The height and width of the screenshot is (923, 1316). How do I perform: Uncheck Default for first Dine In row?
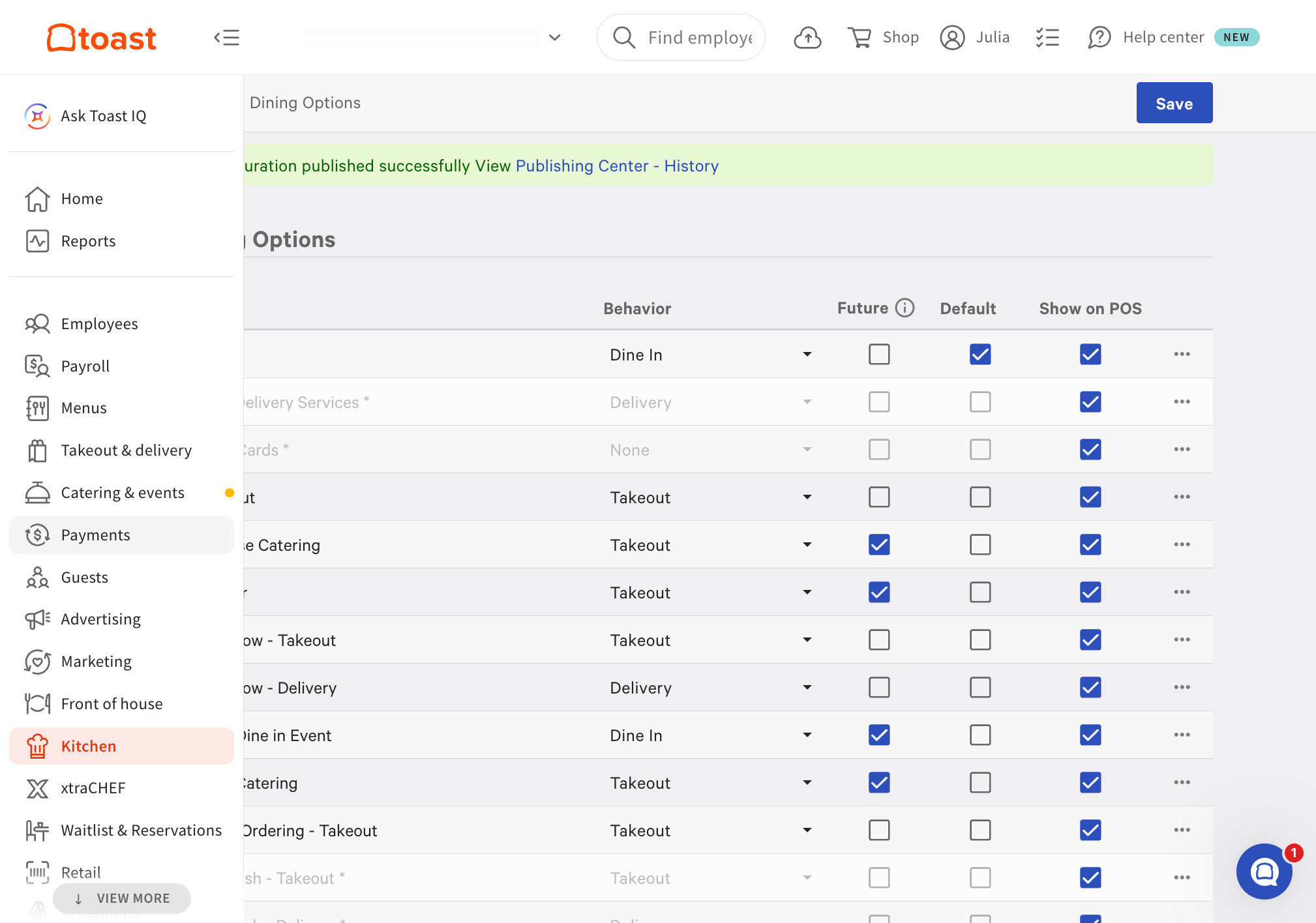980,354
